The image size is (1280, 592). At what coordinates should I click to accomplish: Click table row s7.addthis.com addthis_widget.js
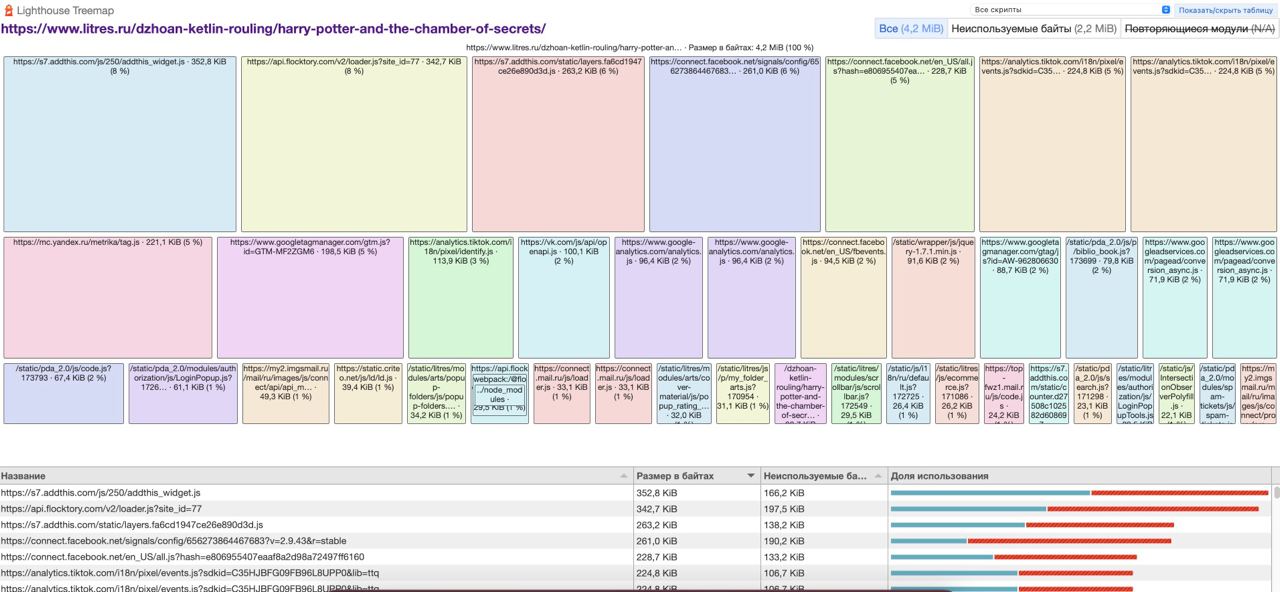[636, 493]
